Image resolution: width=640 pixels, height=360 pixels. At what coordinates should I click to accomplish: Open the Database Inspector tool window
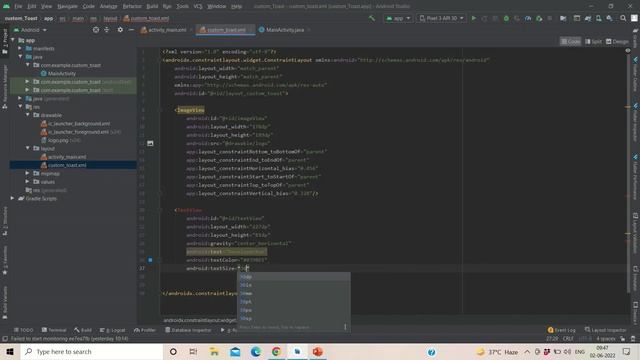coord(188,330)
